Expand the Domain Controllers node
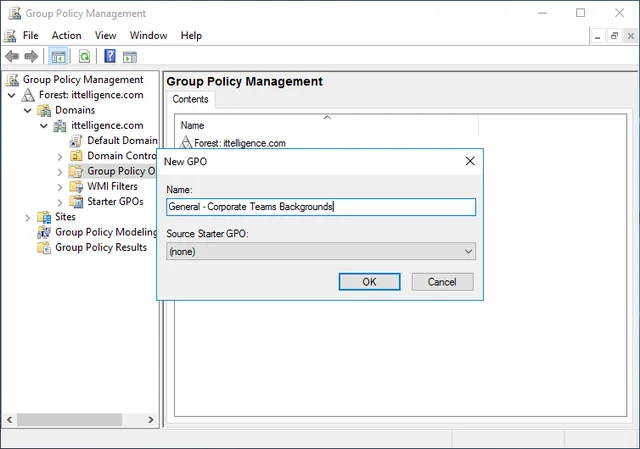 [x=60, y=157]
